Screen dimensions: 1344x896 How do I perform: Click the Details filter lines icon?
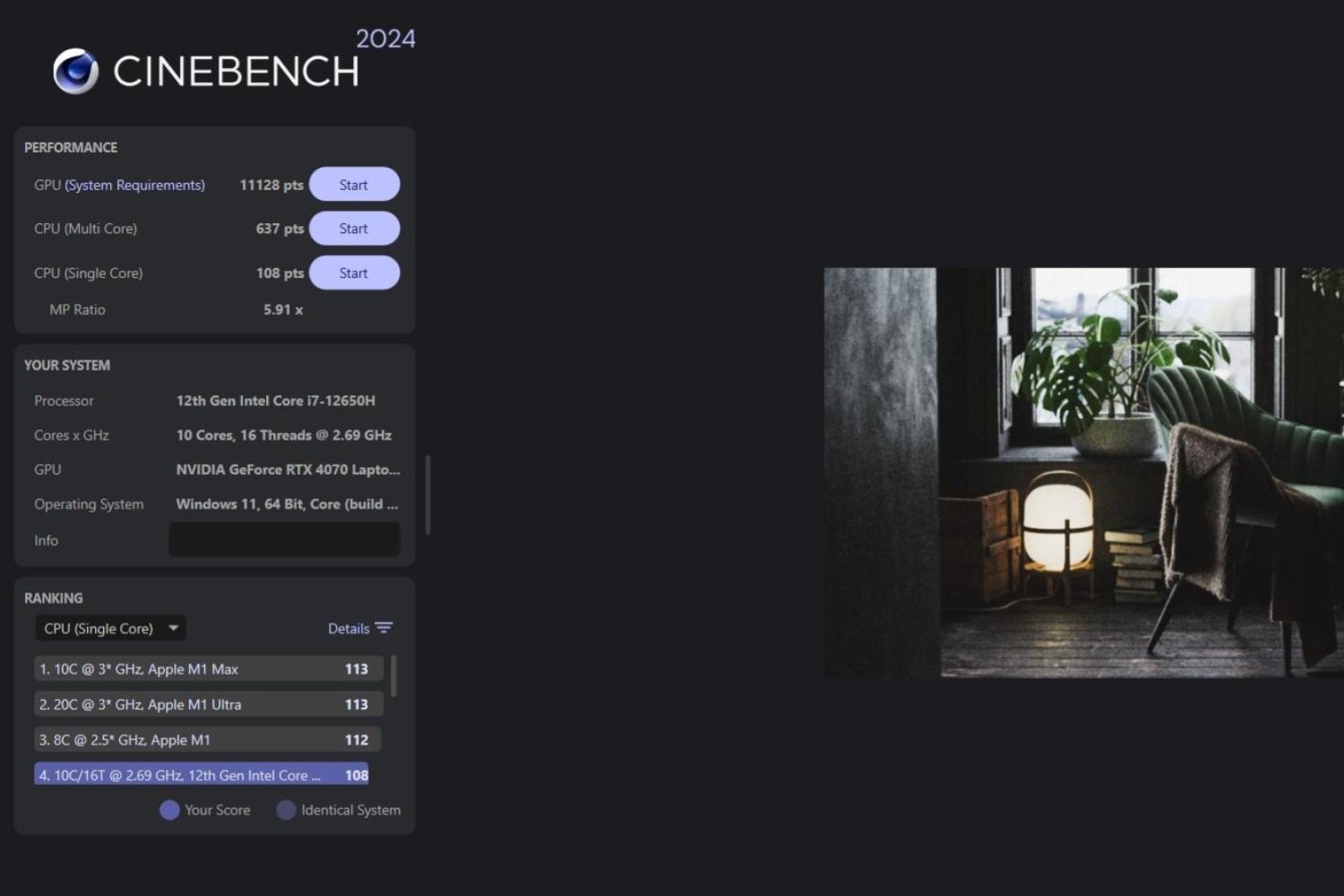point(384,628)
